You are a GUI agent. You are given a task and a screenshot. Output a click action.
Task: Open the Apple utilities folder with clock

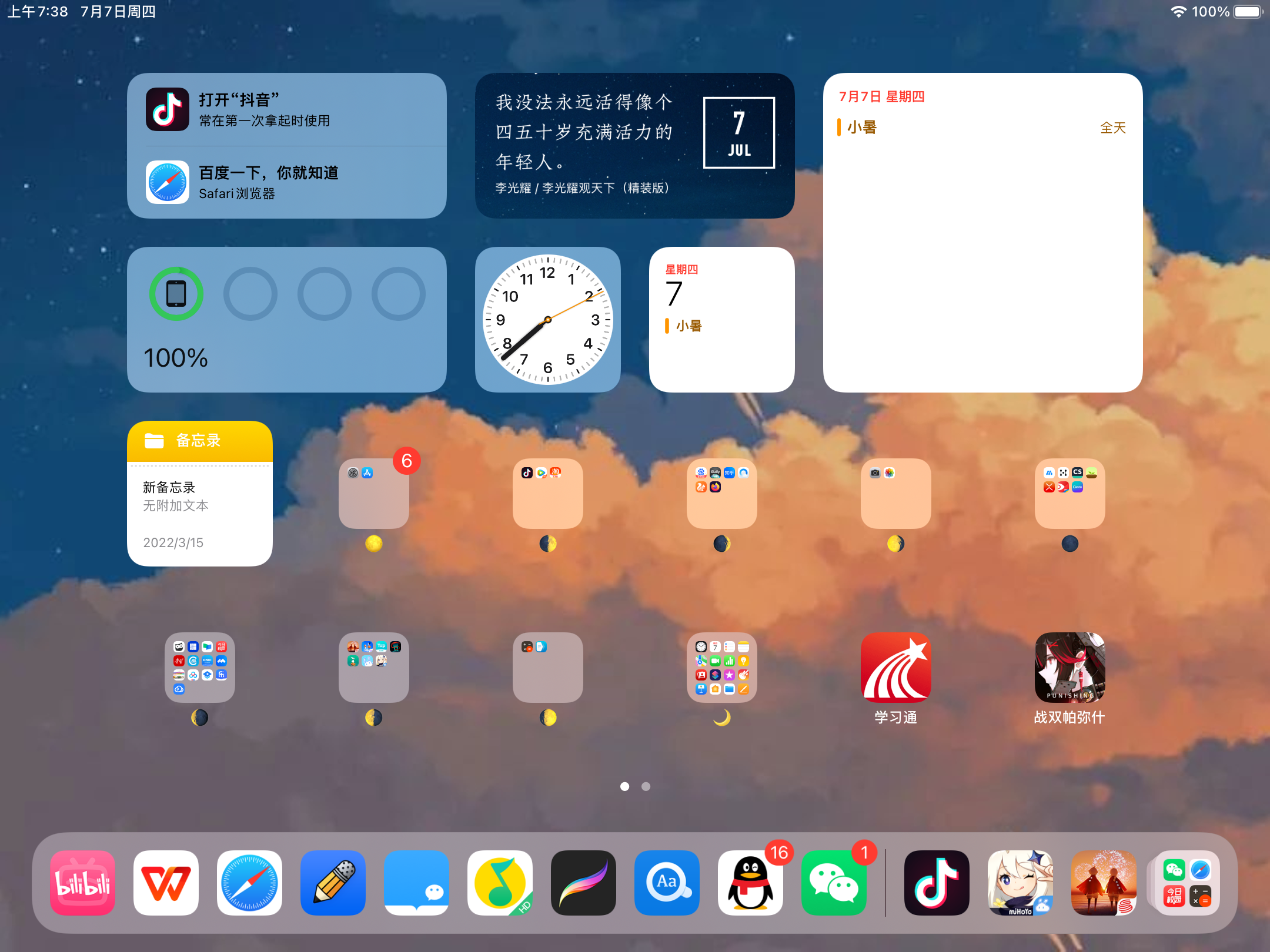[722, 668]
